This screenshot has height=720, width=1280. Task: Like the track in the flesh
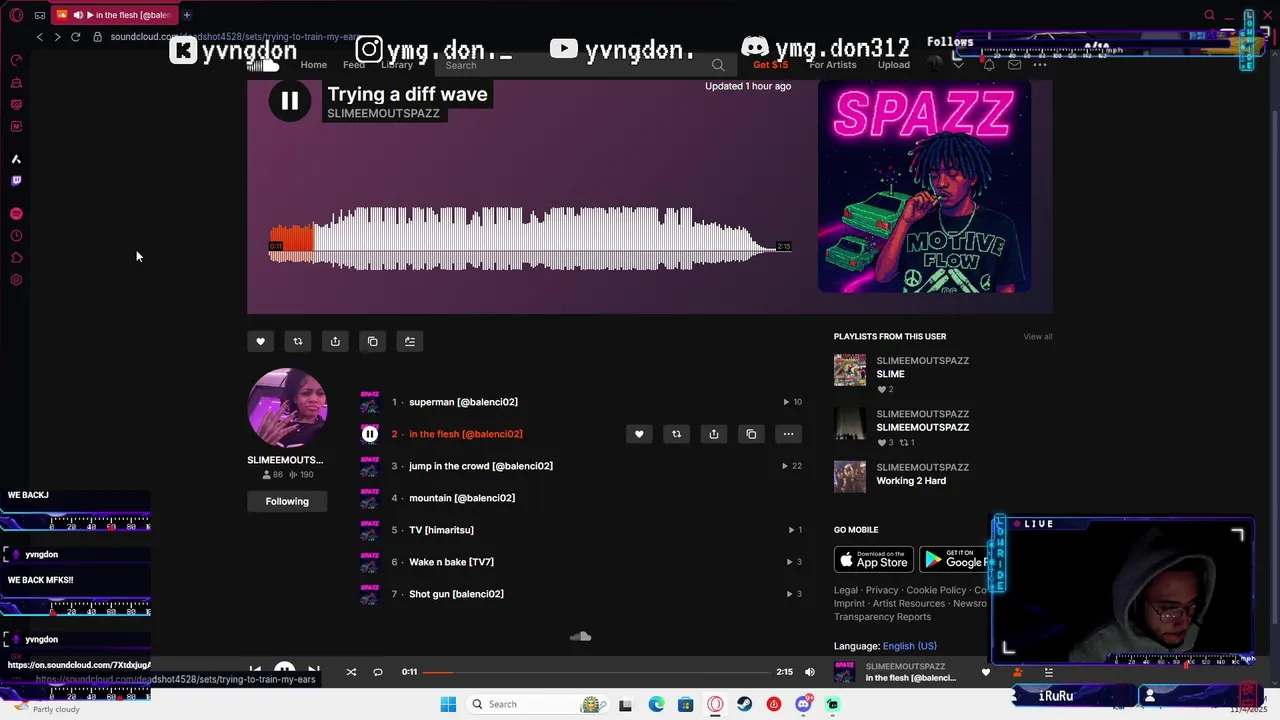pyautogui.click(x=639, y=434)
